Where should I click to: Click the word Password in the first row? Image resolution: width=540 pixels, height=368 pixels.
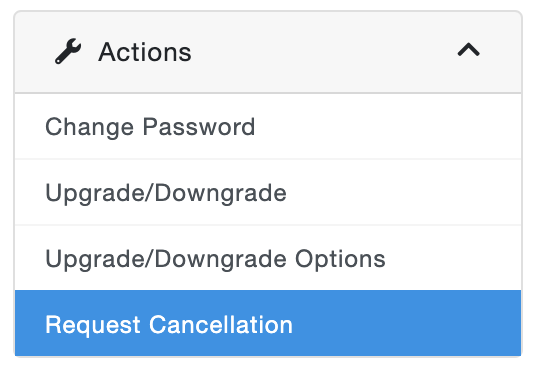pos(199,127)
